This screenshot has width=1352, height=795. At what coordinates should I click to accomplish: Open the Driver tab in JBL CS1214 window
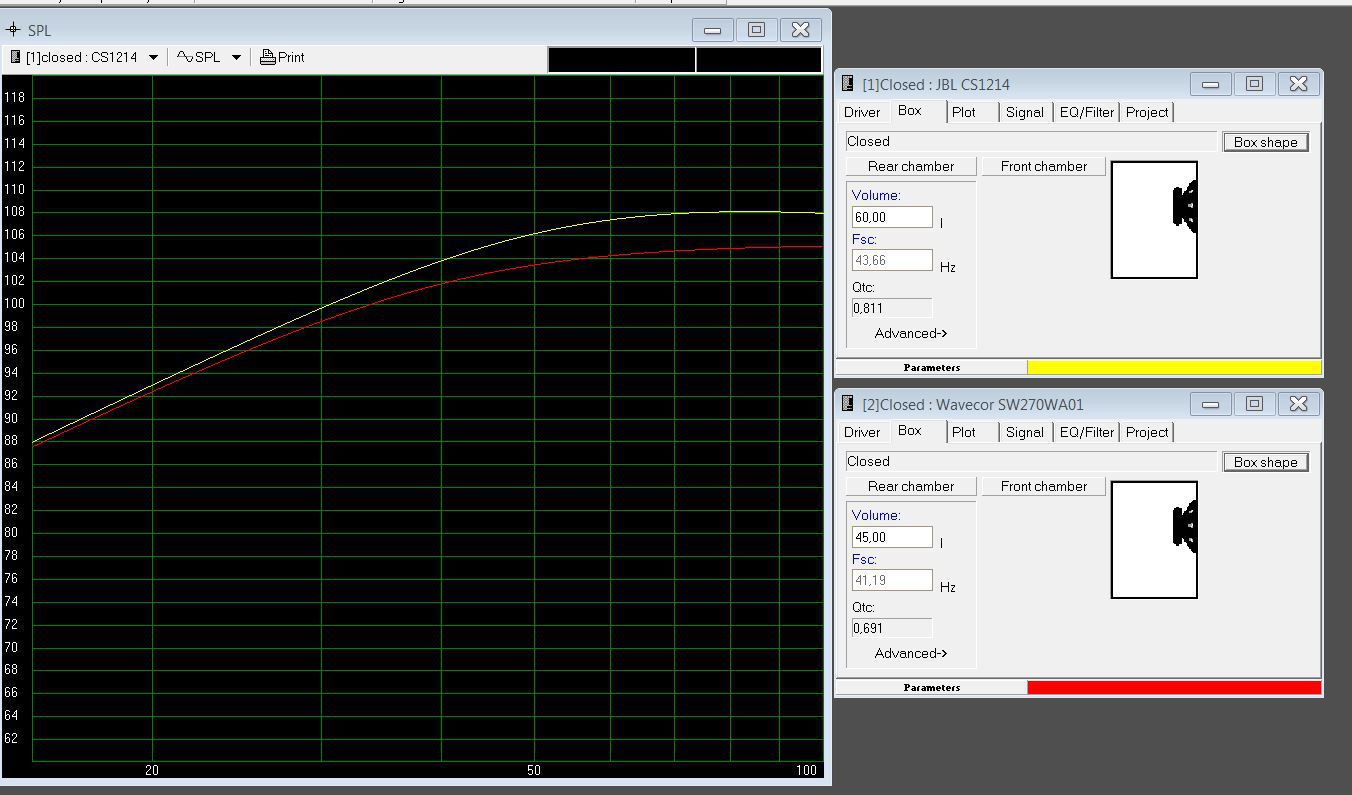pos(862,112)
